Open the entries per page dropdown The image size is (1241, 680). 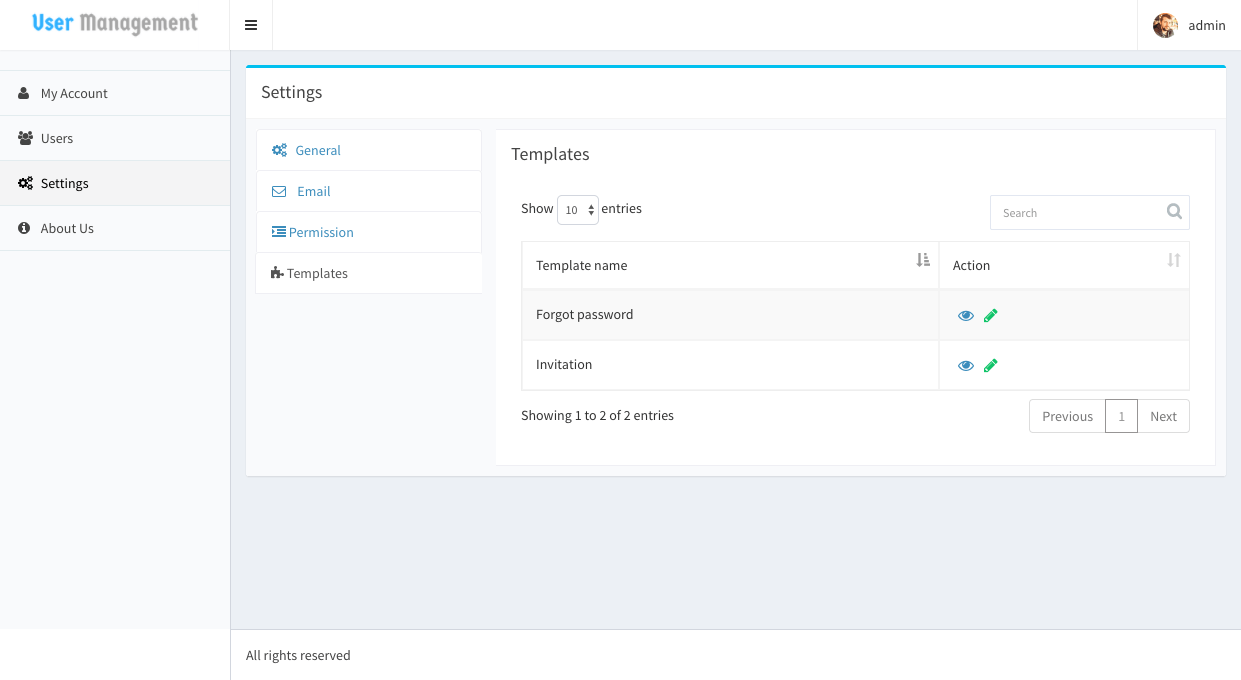click(x=578, y=210)
